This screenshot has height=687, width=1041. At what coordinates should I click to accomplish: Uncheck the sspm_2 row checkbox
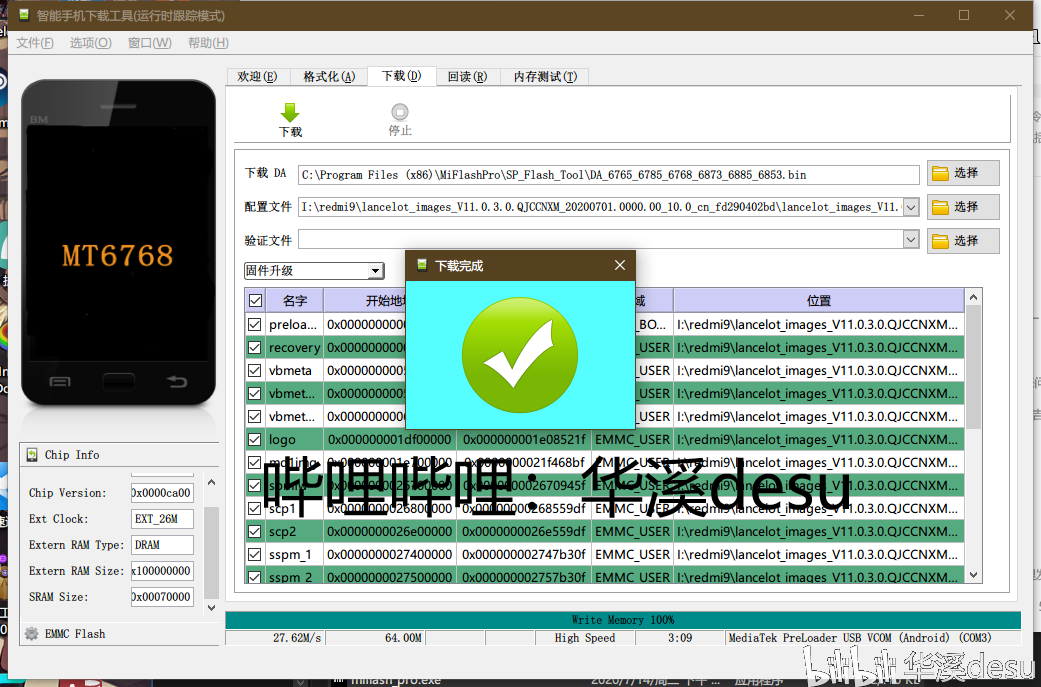point(254,577)
